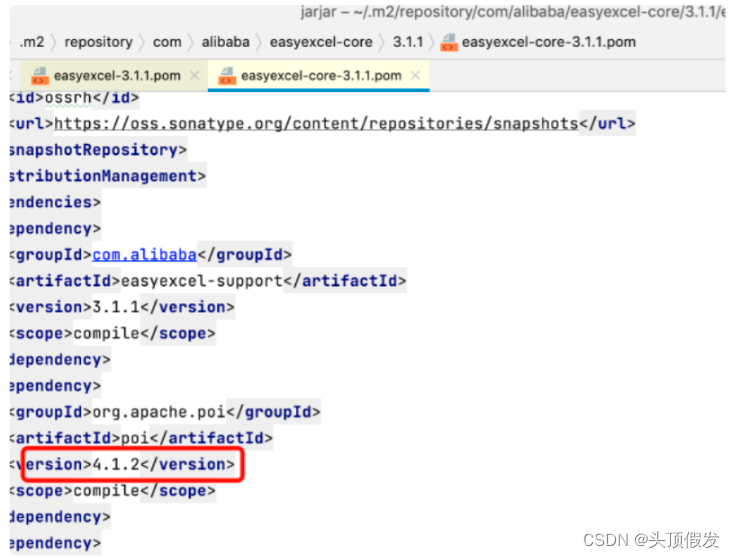Screen dimensions: 735x558
Task: Click the 4.1.2 version value
Action: pyautogui.click(x=116, y=464)
